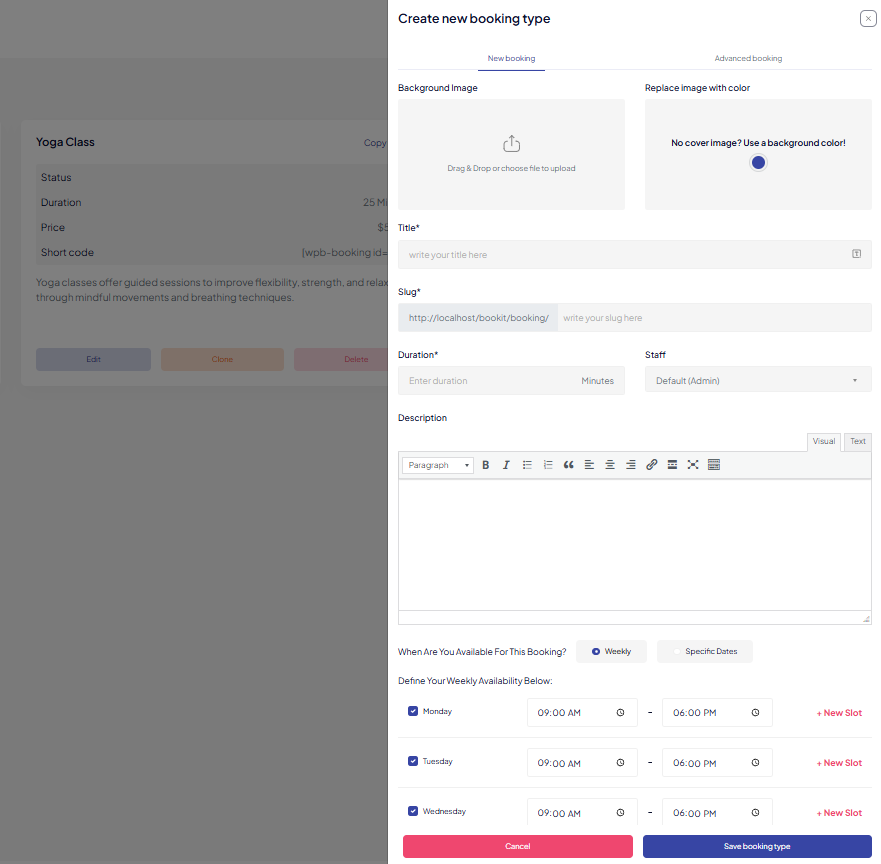Image resolution: width=881 pixels, height=864 pixels.
Task: Click the Tuesday end time field
Action: pos(717,763)
